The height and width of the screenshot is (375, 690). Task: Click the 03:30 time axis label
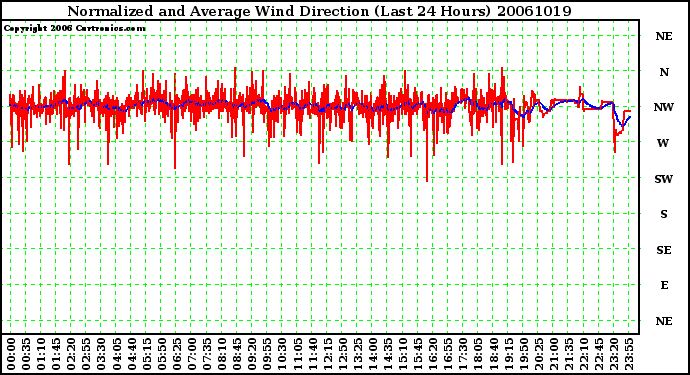101,354
